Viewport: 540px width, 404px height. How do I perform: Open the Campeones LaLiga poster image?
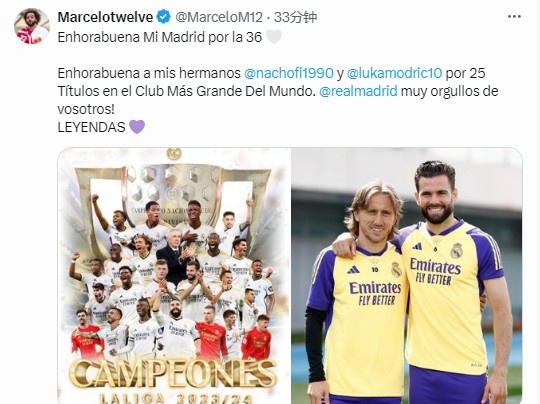(x=174, y=276)
